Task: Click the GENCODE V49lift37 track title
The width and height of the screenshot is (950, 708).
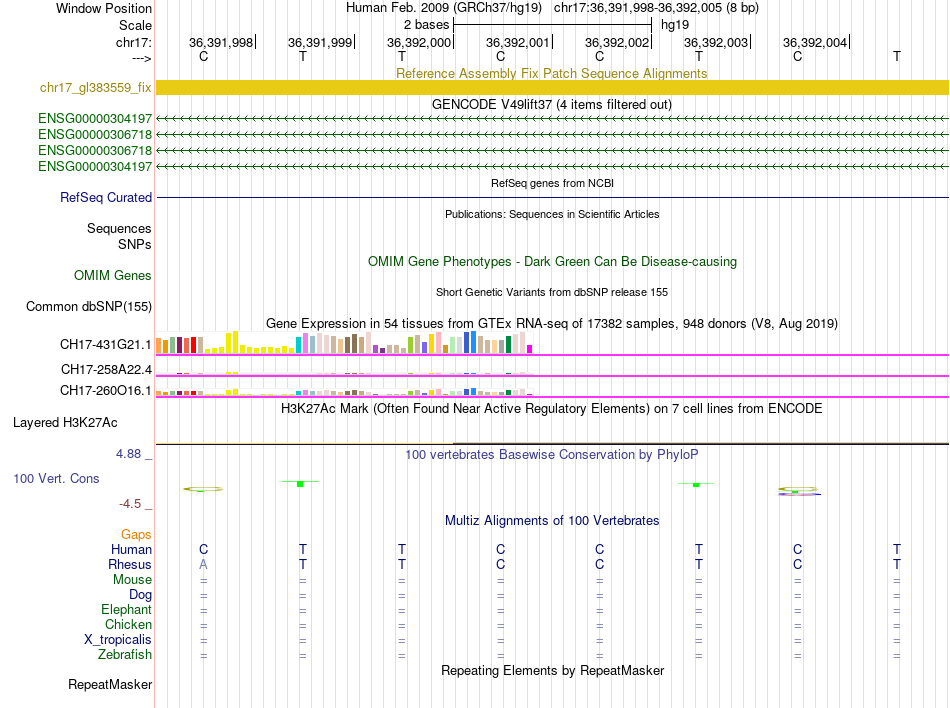Action: (x=552, y=104)
